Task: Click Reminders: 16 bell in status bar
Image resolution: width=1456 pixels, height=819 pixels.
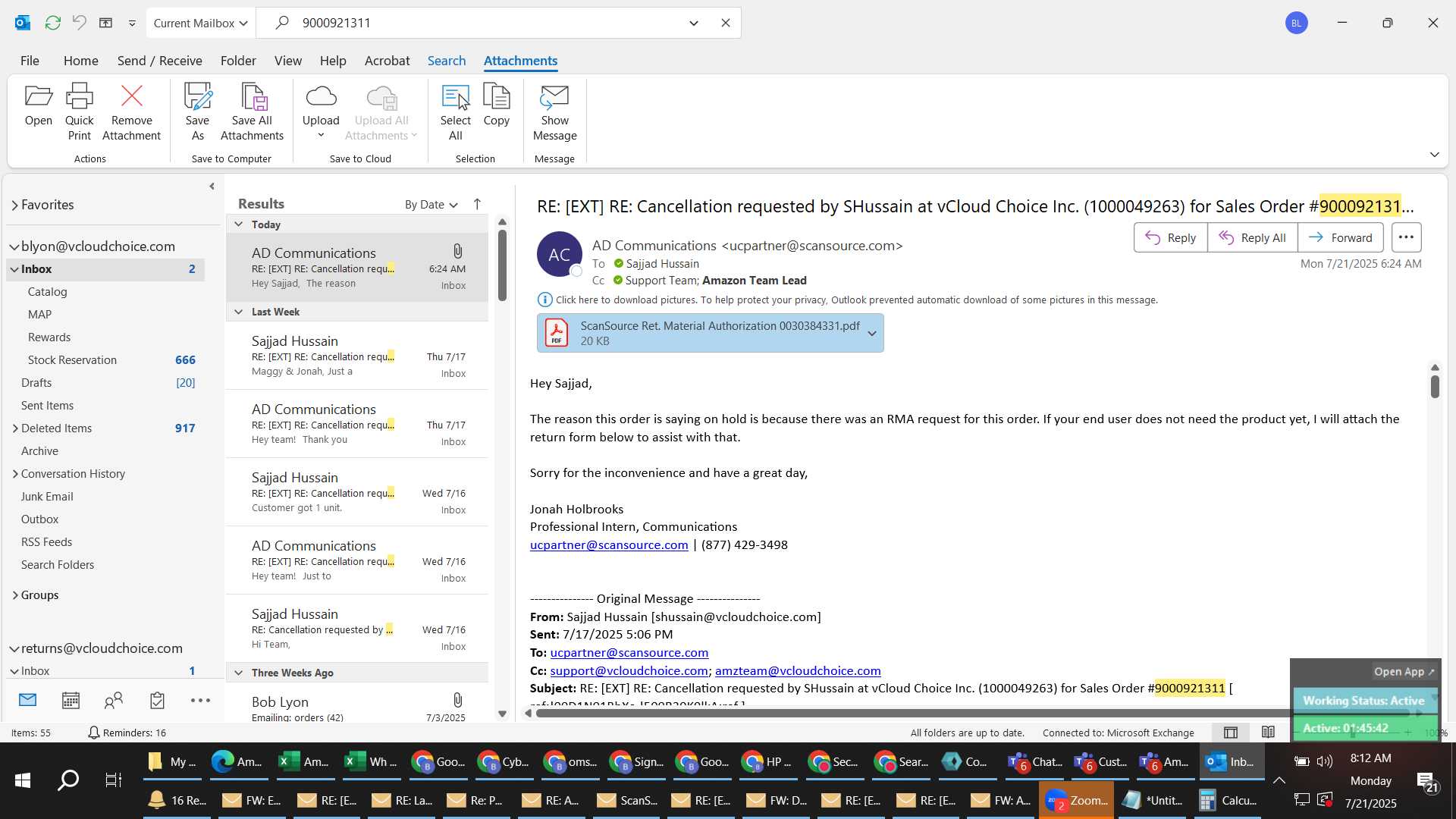Action: [127, 733]
